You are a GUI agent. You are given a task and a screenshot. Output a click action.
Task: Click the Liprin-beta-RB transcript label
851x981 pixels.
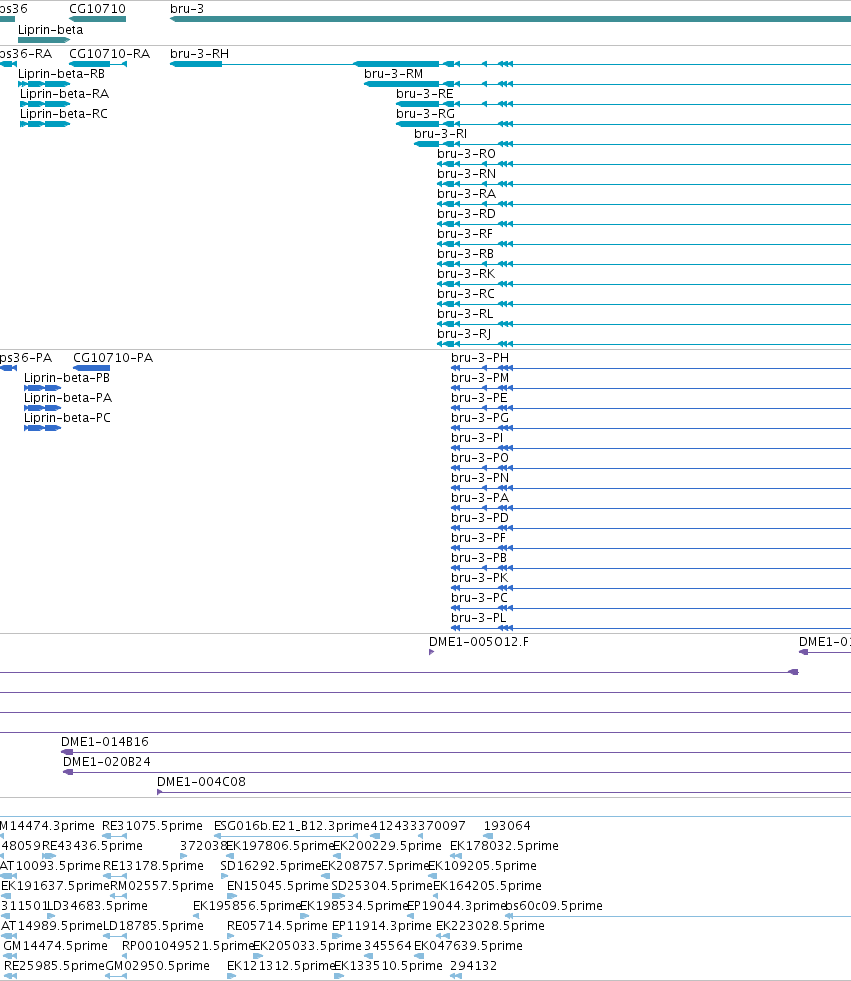[61, 74]
